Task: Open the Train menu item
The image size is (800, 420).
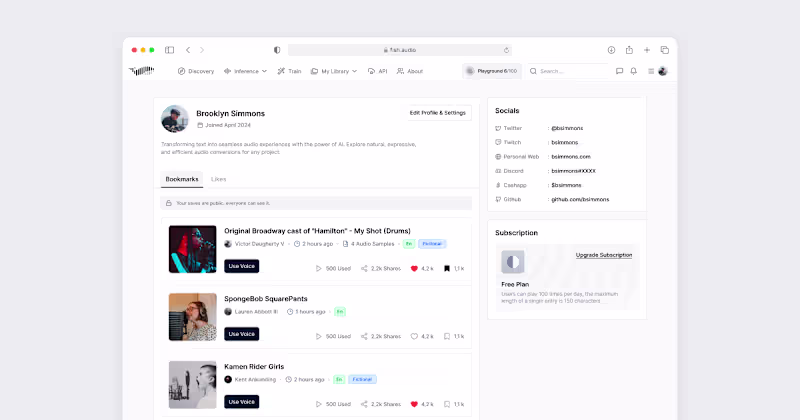Action: (289, 71)
